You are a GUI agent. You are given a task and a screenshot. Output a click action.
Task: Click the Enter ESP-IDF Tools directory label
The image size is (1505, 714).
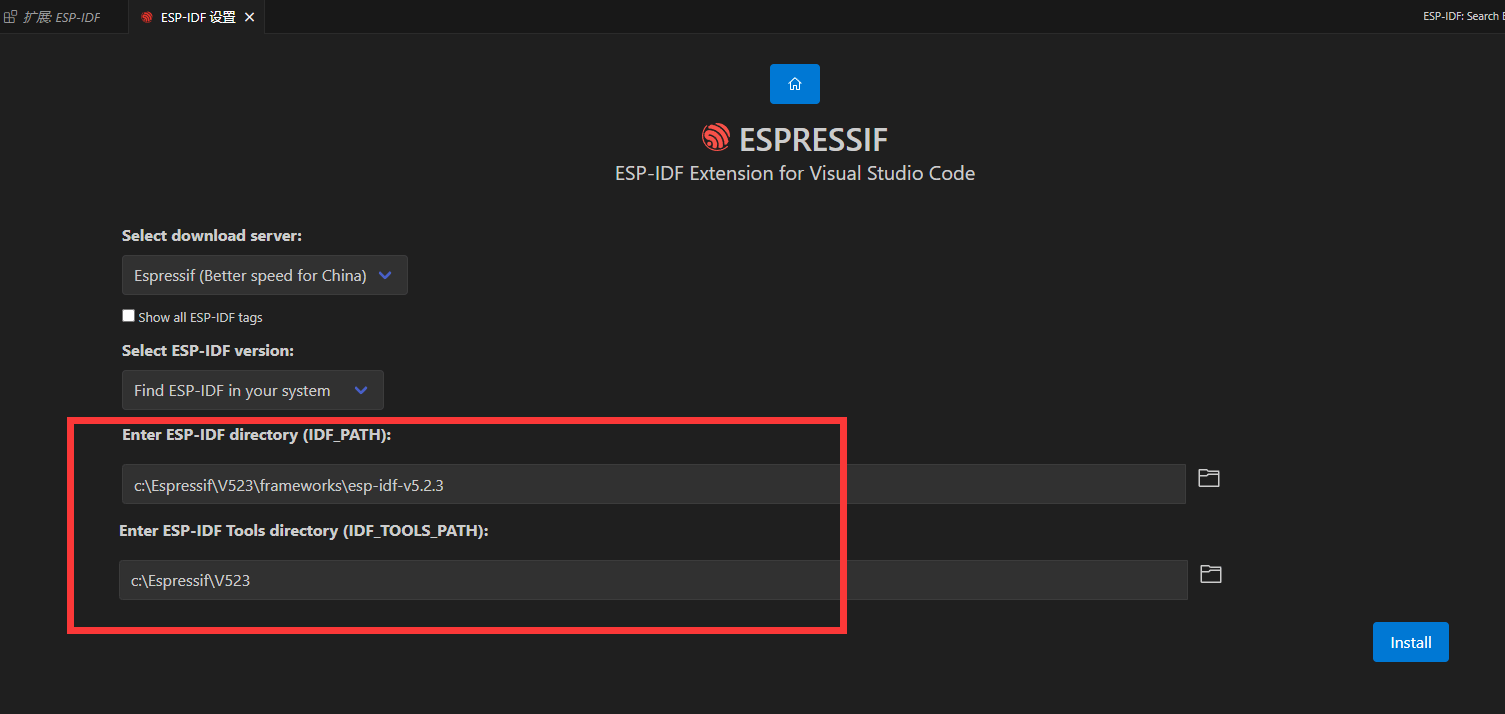303,531
